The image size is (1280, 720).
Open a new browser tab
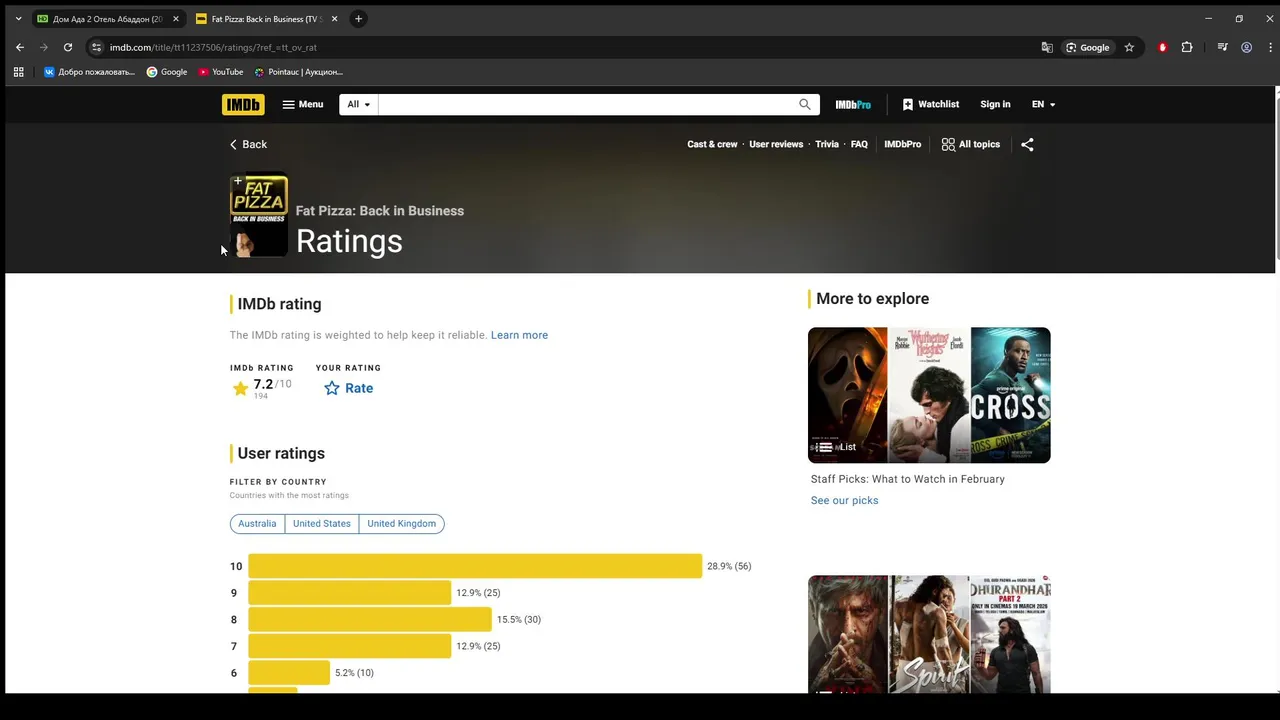pos(358,19)
